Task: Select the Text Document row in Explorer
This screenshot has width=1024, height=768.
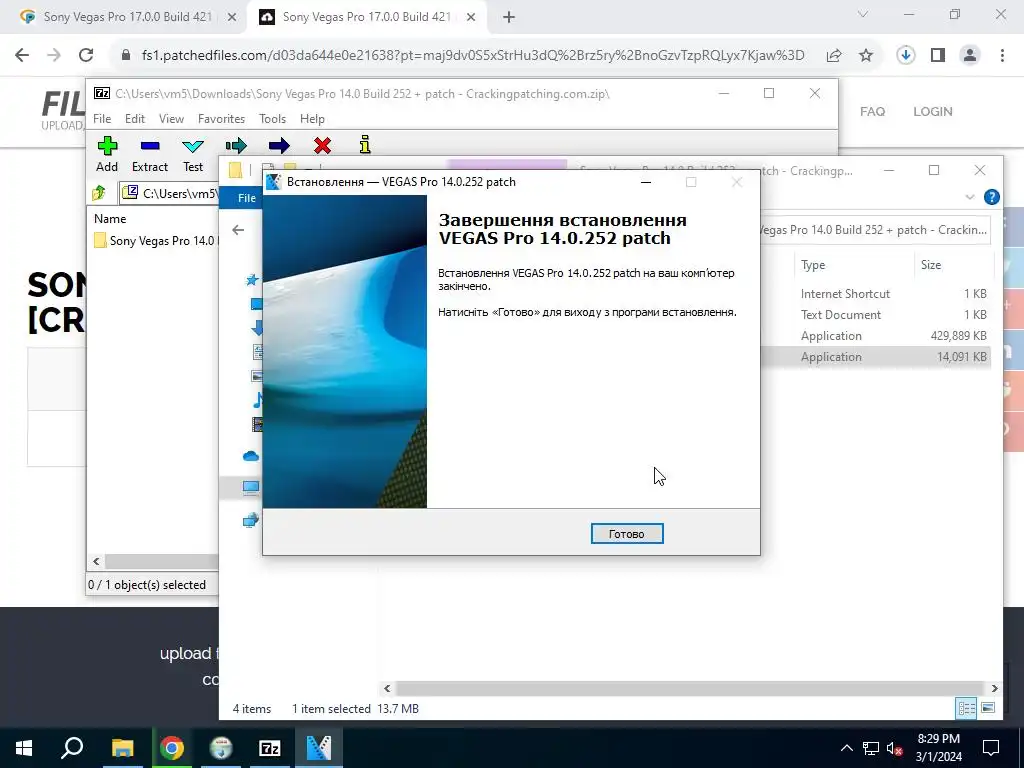Action: pyautogui.click(x=875, y=315)
